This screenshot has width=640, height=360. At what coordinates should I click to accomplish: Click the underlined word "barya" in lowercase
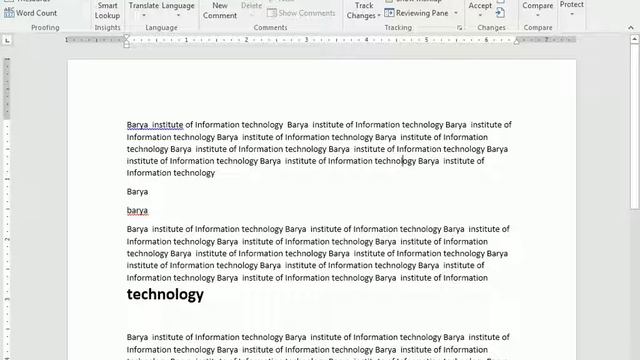click(x=137, y=211)
